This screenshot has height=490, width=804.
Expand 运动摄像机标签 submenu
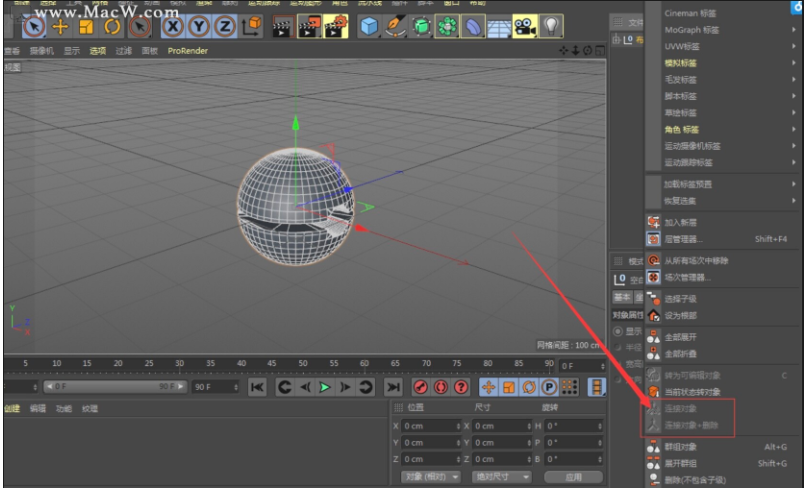pyautogui.click(x=721, y=146)
